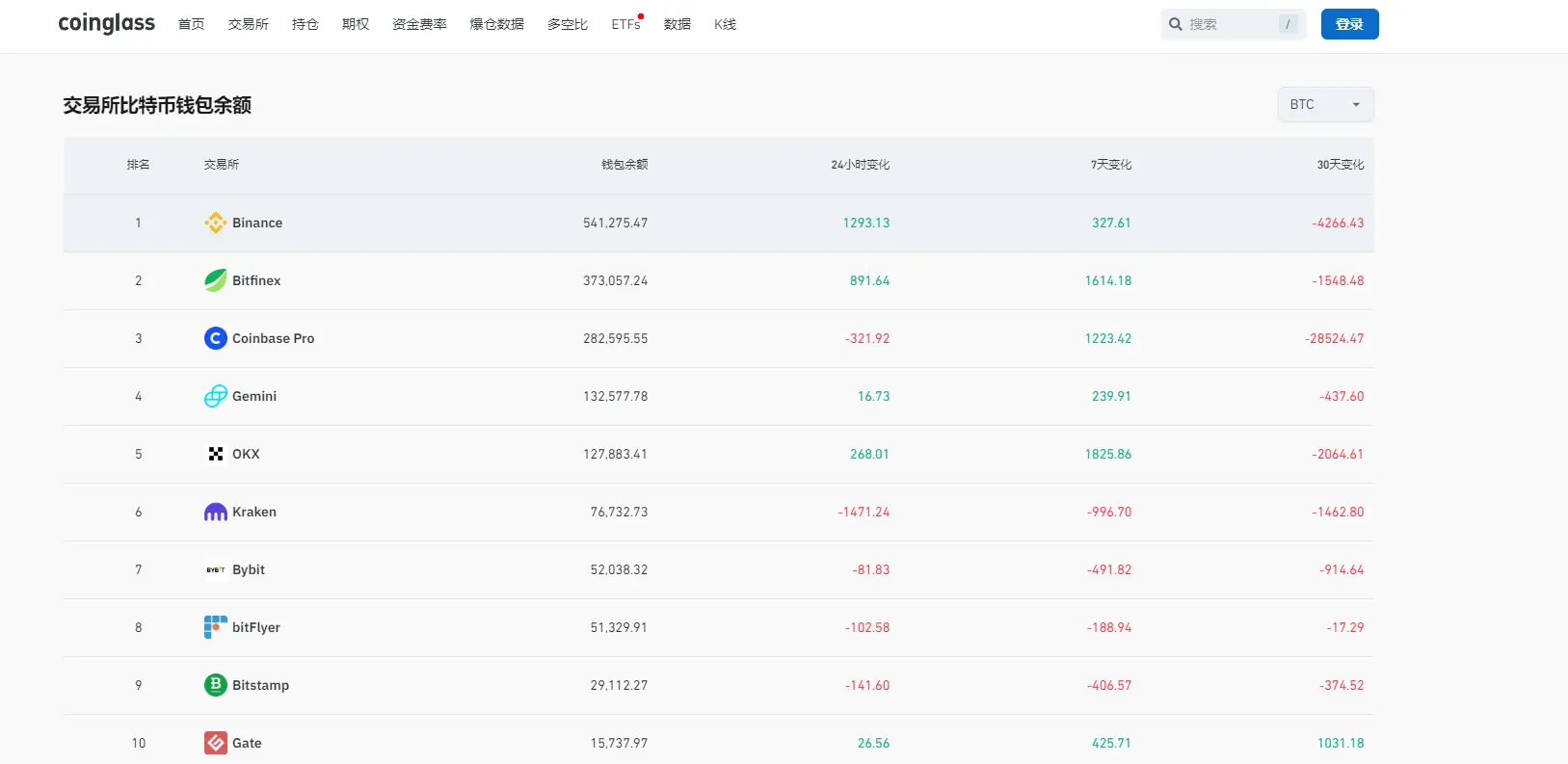
Task: Click the Kraken logo icon
Action: click(x=216, y=512)
